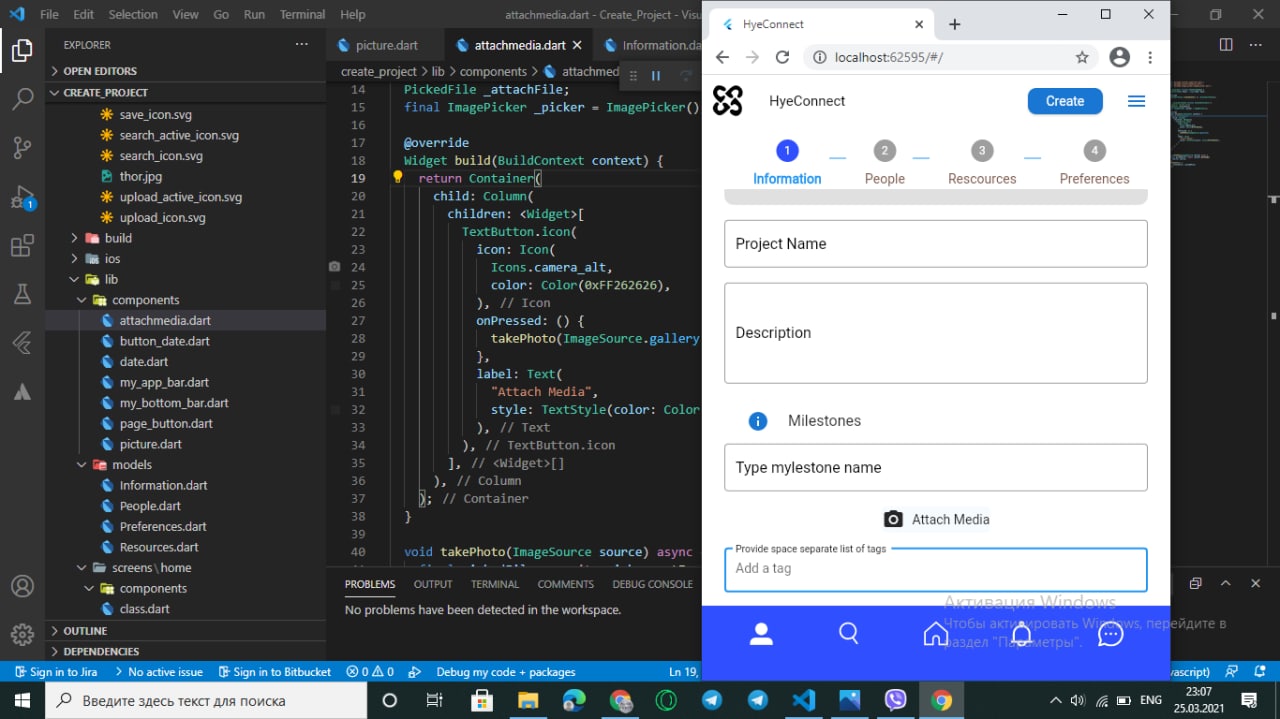Open the Accounts icon in activity bar
The image size is (1280, 719).
point(22,586)
